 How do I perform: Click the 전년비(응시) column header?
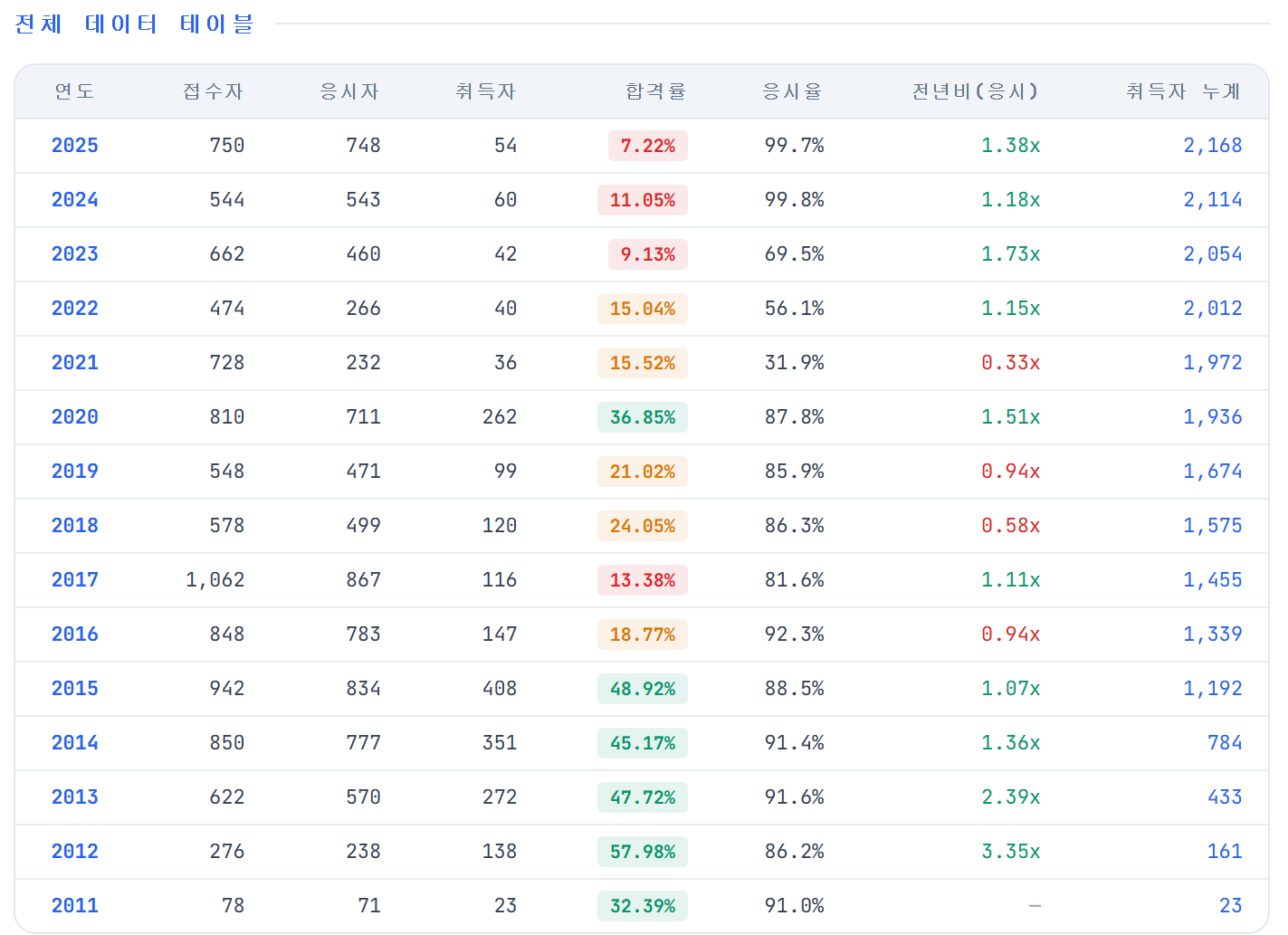(x=976, y=91)
